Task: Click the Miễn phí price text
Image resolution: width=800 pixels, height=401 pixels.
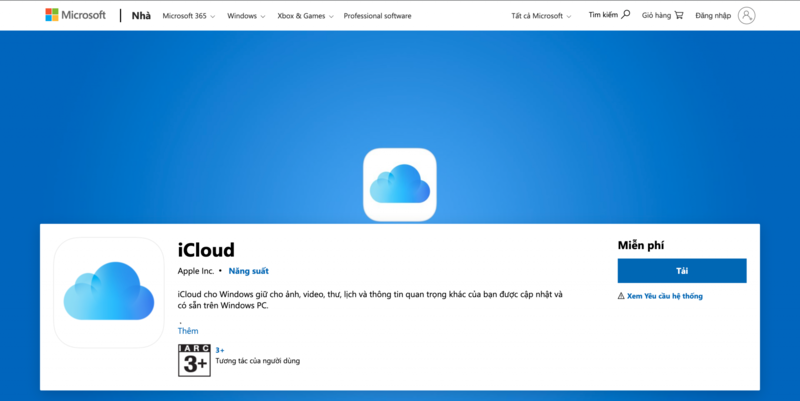Action: 641,245
